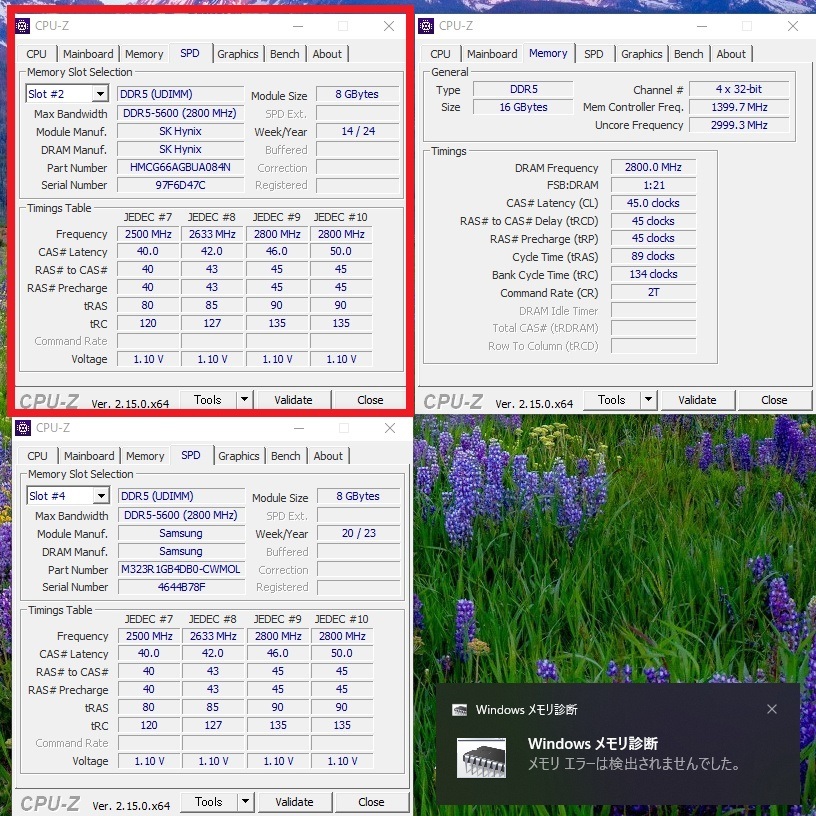Click the Week/Year value 14 / 24
The width and height of the screenshot is (816, 816).
coord(358,131)
